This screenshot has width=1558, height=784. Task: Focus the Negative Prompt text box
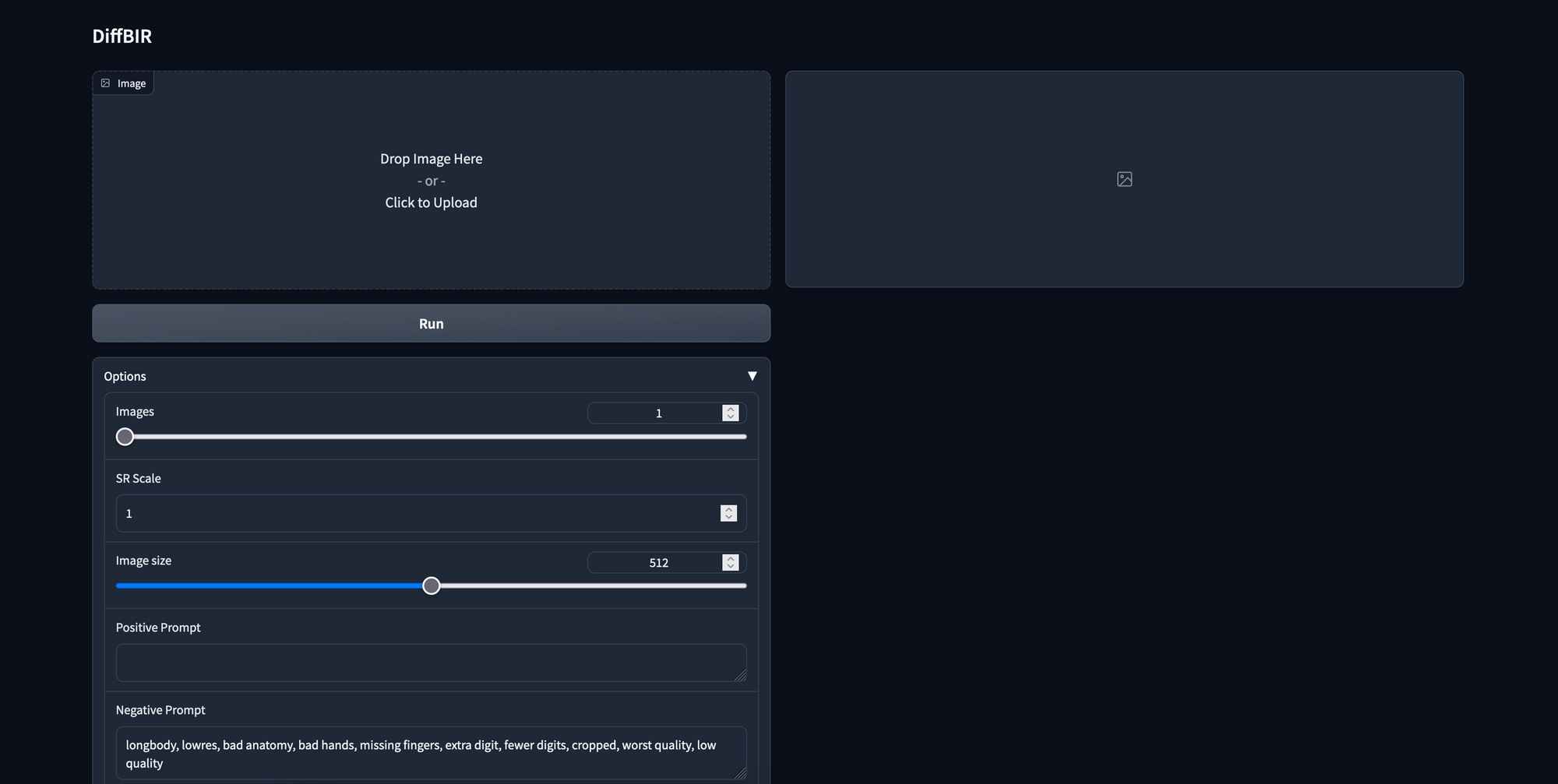pos(431,753)
